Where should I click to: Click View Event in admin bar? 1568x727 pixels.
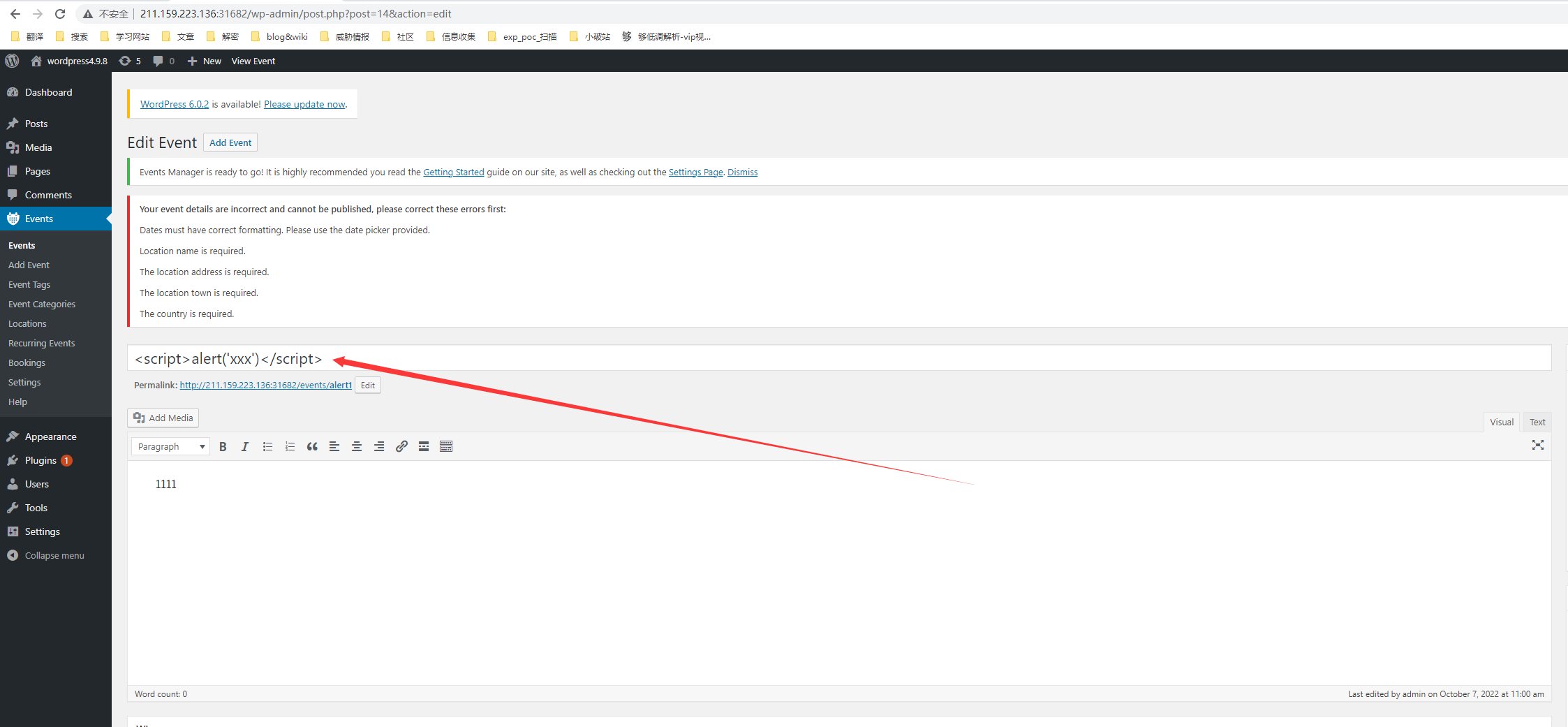253,61
